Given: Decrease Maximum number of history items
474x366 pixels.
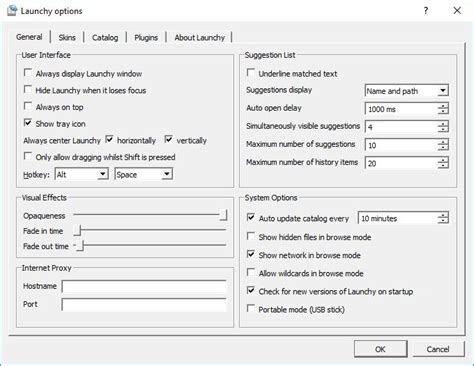Looking at the screenshot, I should (443, 166).
